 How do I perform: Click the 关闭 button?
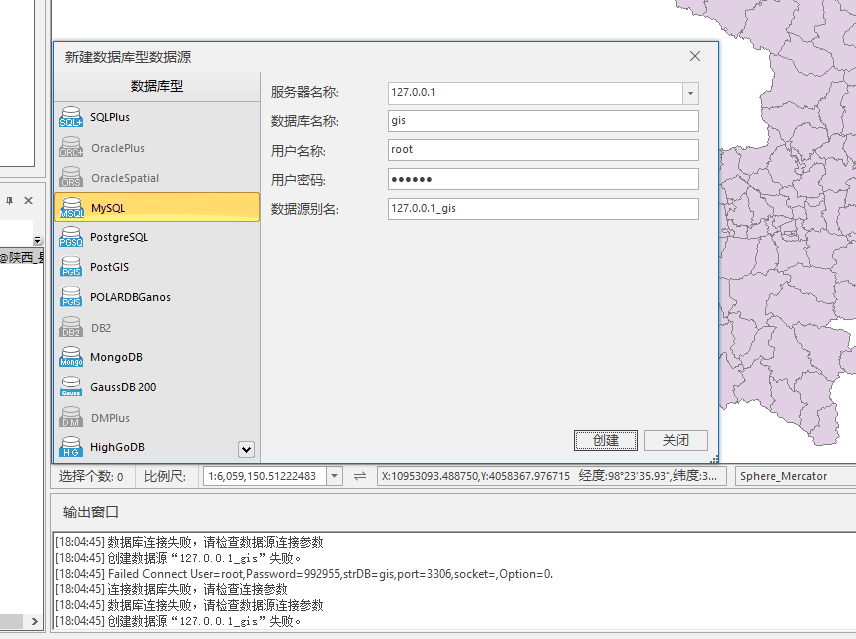tap(675, 440)
